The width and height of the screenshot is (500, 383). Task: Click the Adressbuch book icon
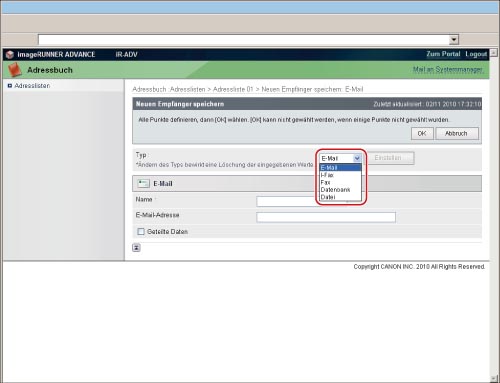pyautogui.click(x=15, y=70)
